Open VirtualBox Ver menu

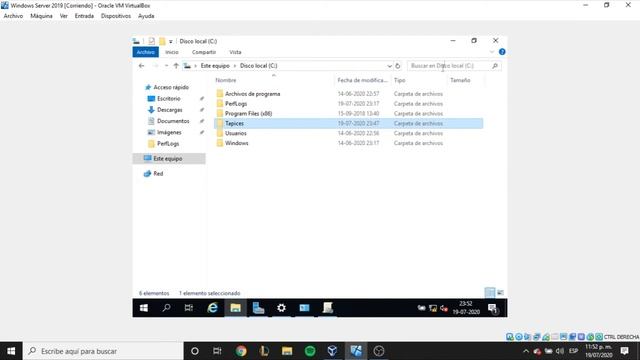point(64,16)
